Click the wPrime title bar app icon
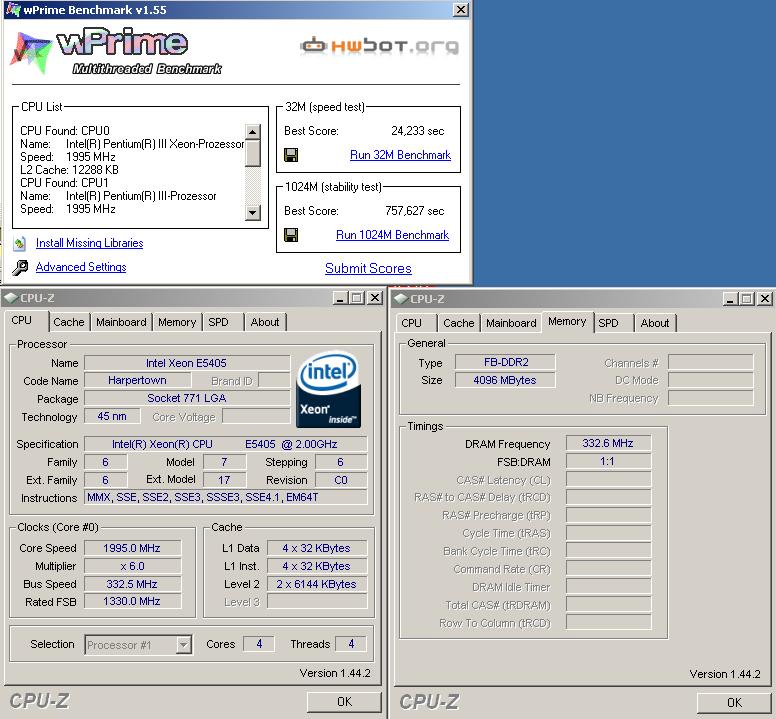 point(12,9)
